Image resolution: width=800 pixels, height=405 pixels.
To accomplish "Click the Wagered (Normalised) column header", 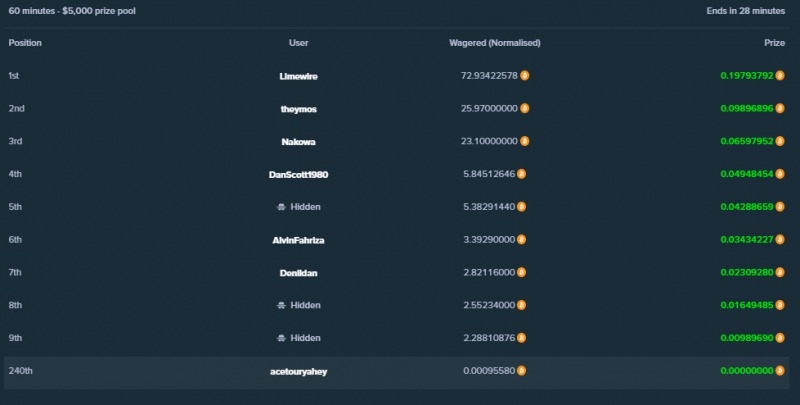I will pyautogui.click(x=495, y=43).
